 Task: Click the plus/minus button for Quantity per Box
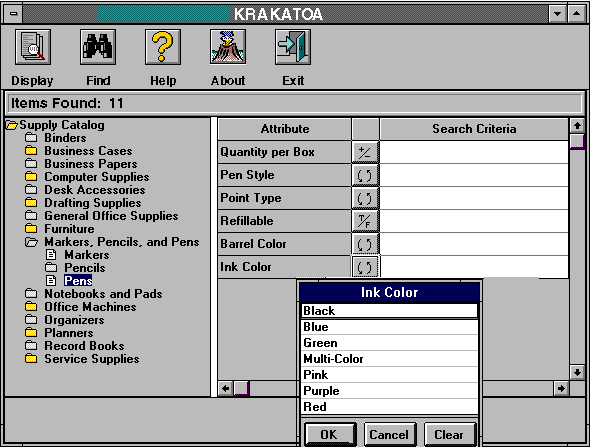pyautogui.click(x=365, y=152)
